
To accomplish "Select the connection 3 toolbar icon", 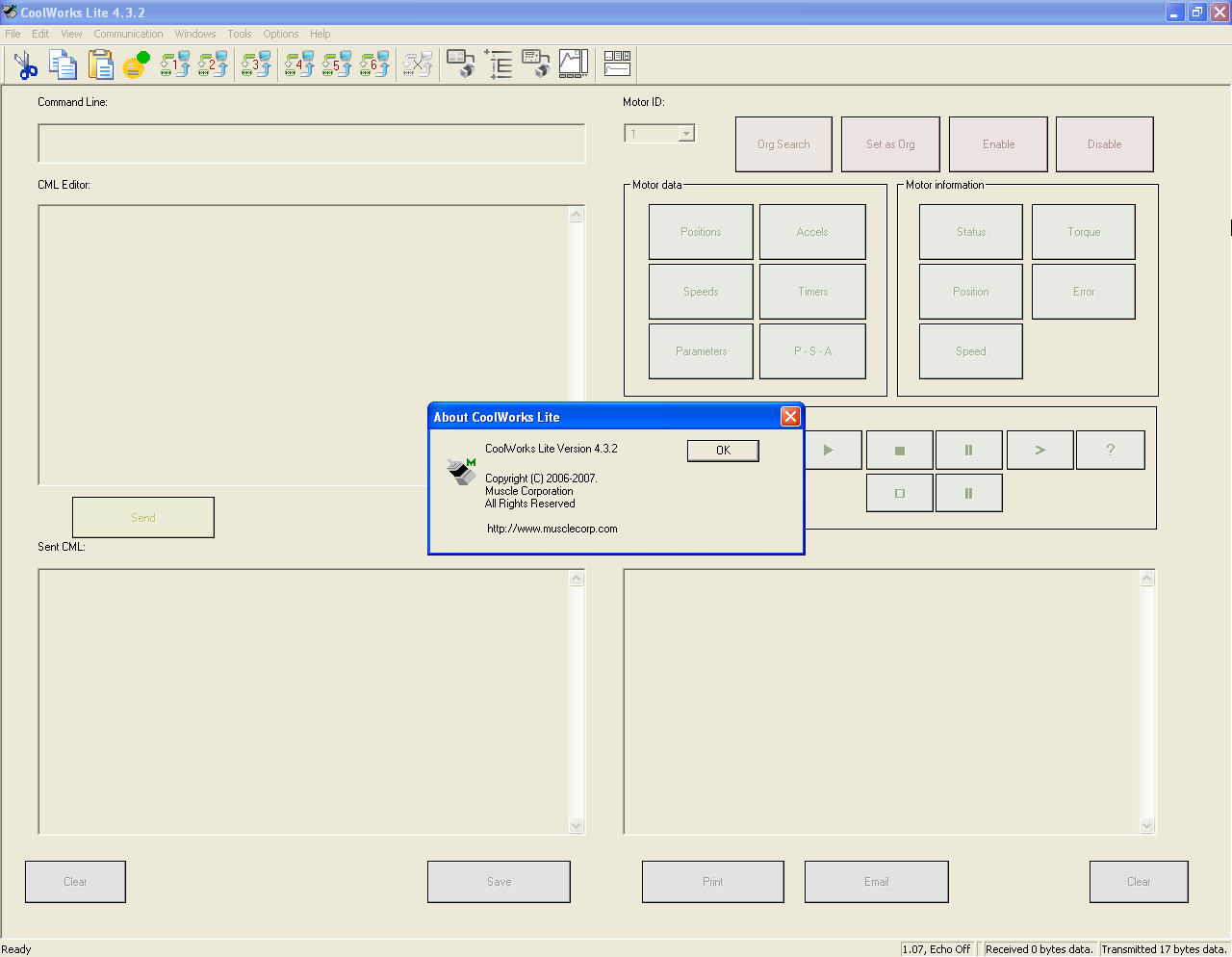I will tap(256, 65).
